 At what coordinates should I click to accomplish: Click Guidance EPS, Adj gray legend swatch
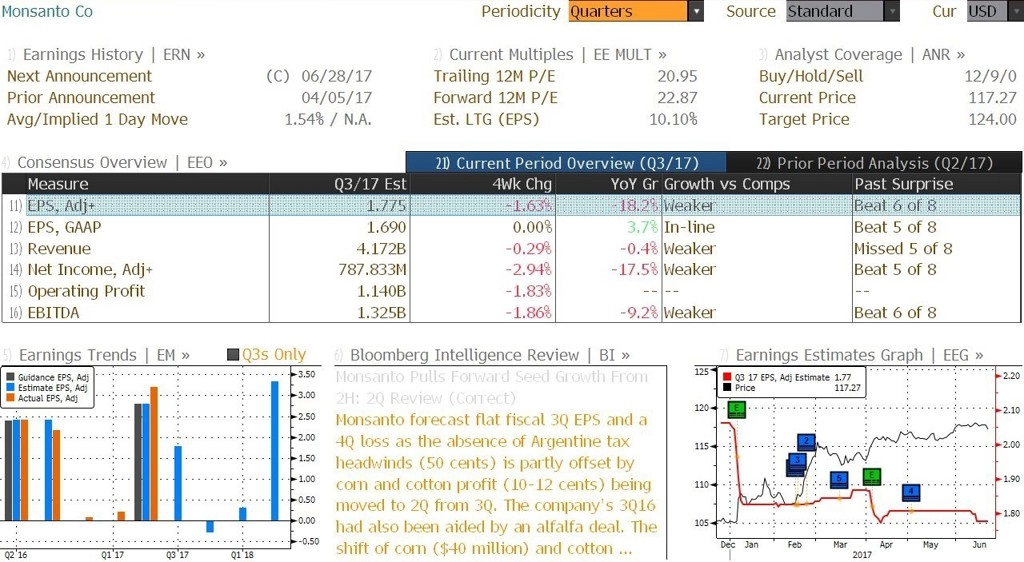coord(10,377)
